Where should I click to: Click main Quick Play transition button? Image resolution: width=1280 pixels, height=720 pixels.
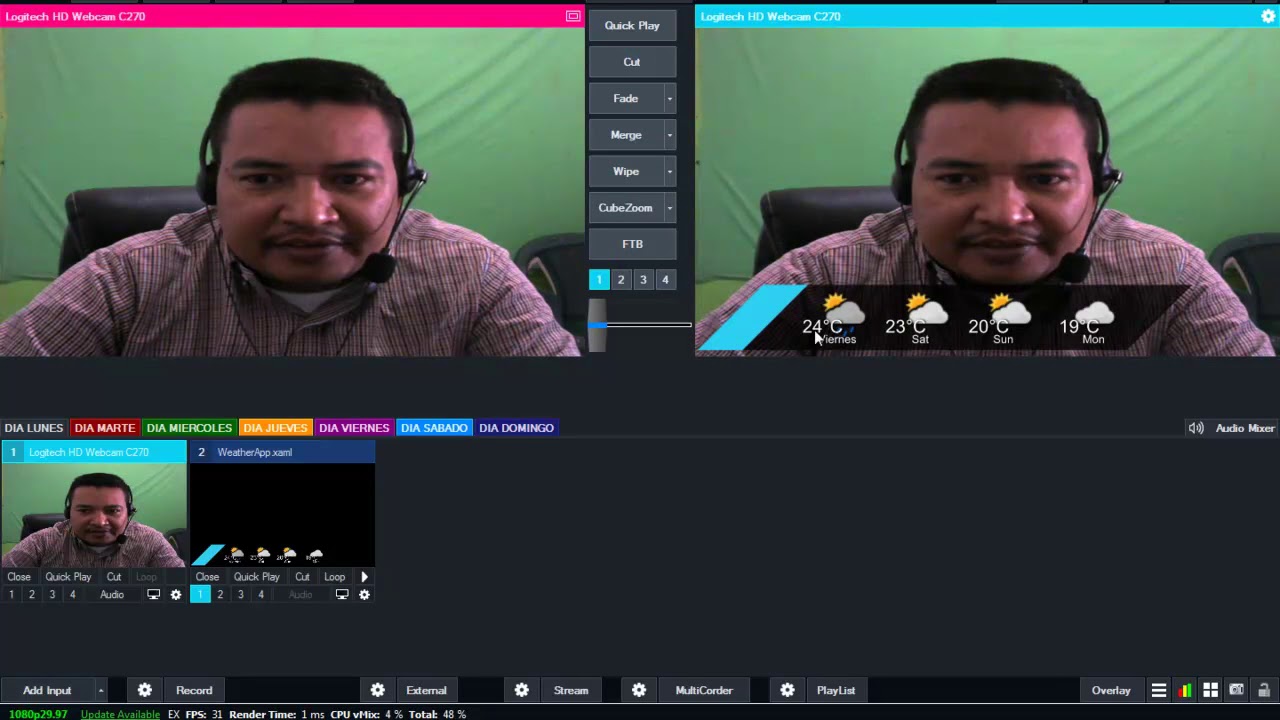(x=632, y=26)
